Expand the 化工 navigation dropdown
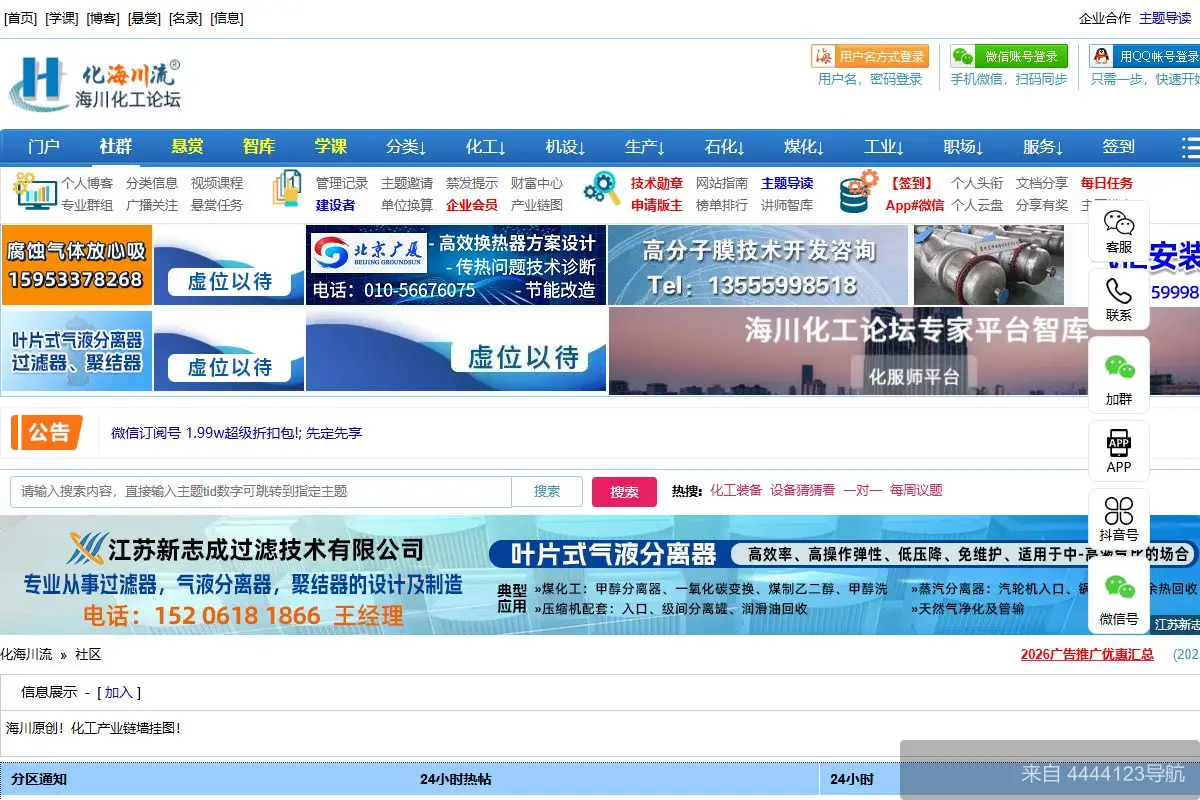 point(484,146)
